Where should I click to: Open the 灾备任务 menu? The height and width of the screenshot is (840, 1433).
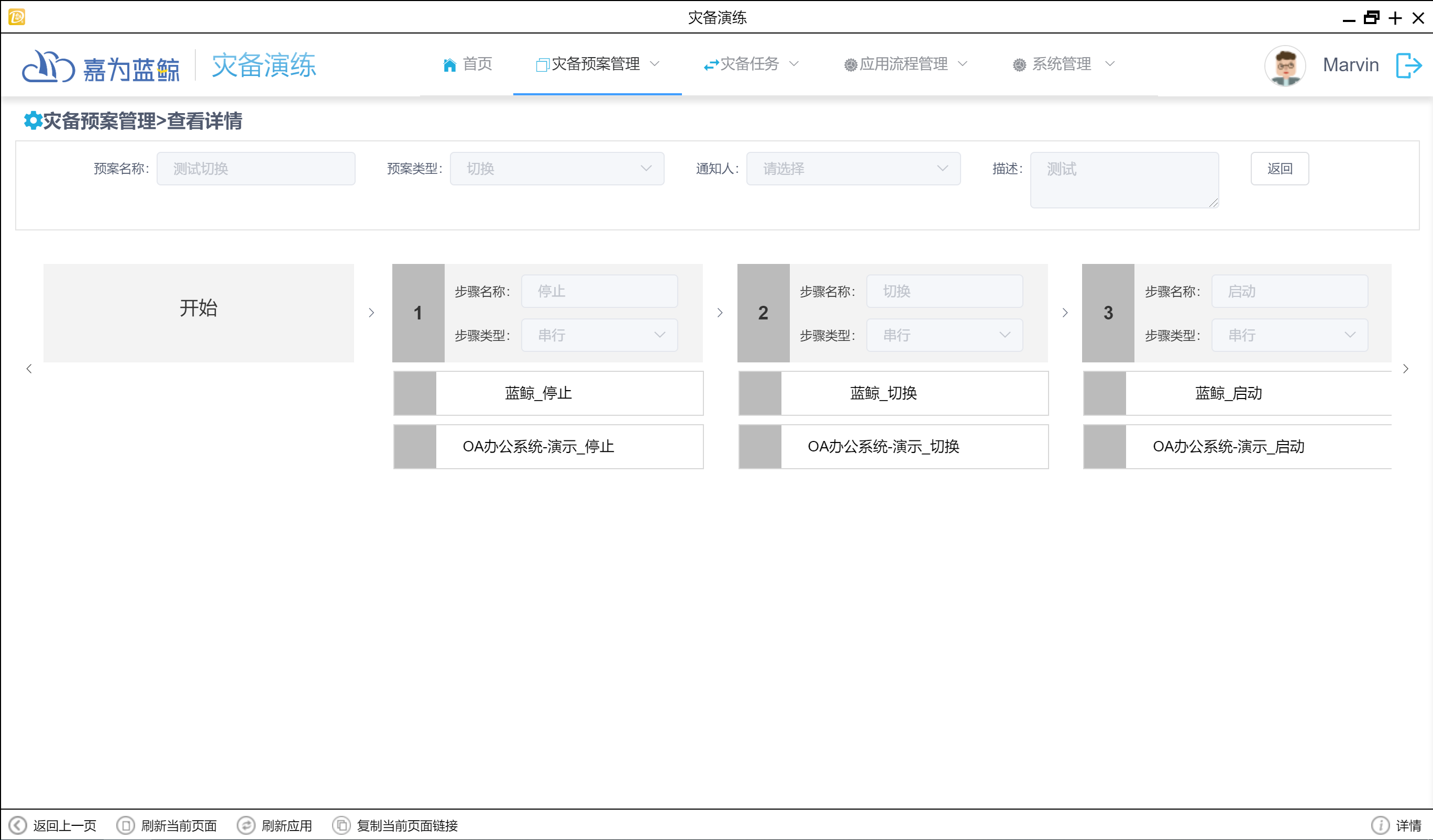coord(751,64)
